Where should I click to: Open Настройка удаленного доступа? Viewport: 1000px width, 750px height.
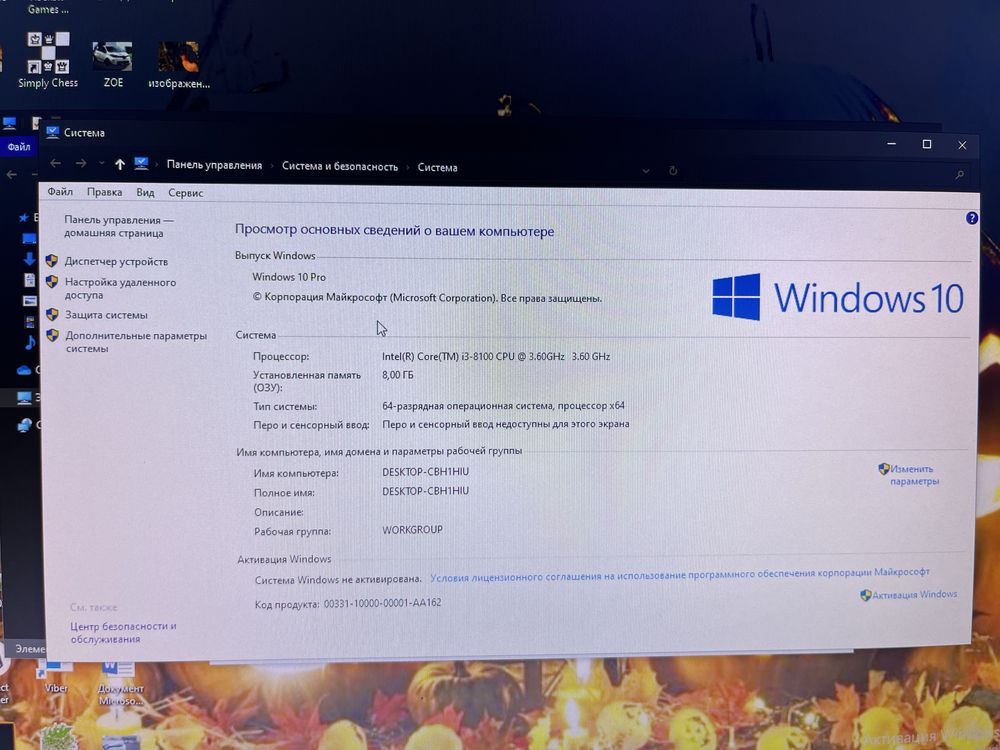pos(120,288)
